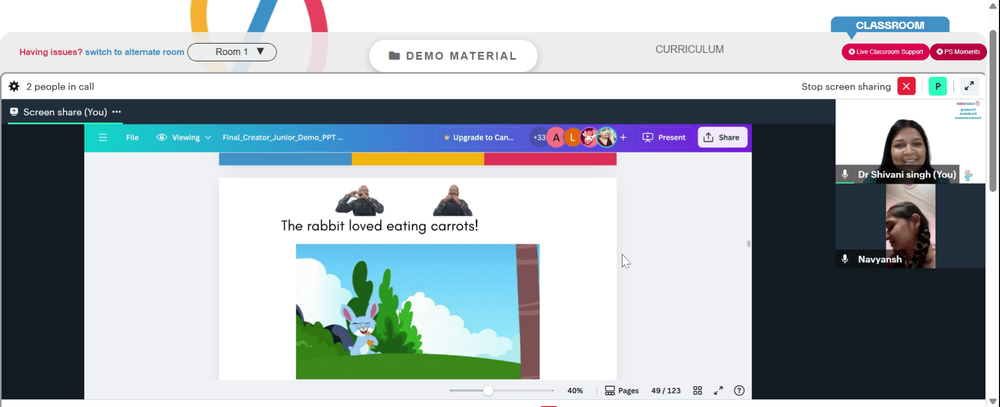The image size is (1000, 407).
Task: Click the Final_Creator_Junior_Demo_PPT document title
Action: click(x=283, y=137)
